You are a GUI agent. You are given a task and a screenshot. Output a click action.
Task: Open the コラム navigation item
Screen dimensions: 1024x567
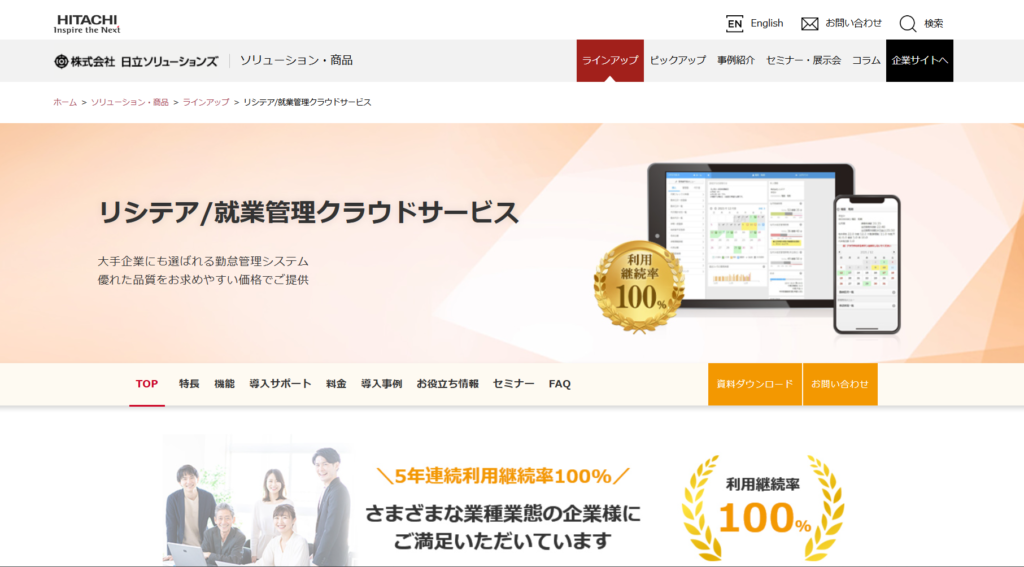click(x=866, y=60)
